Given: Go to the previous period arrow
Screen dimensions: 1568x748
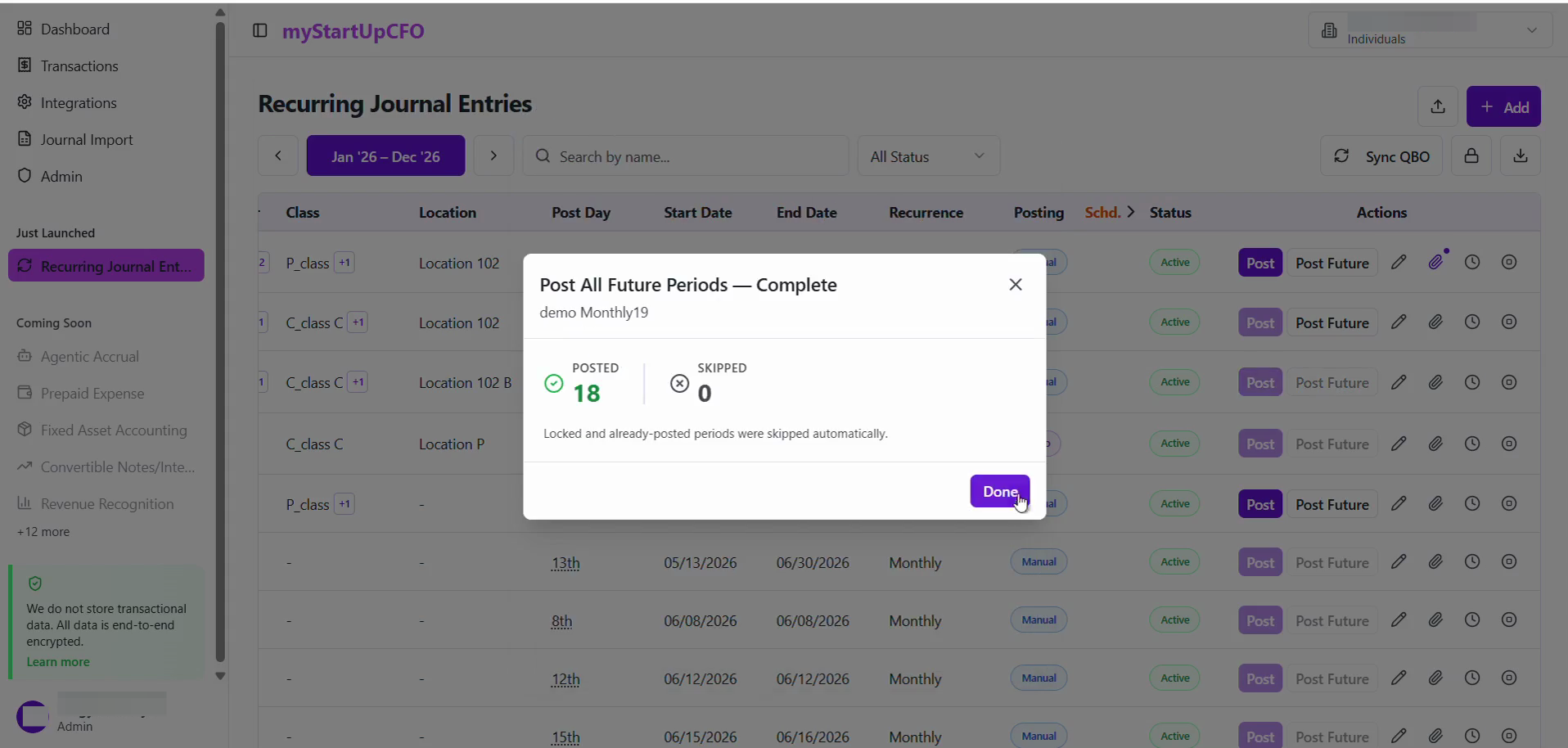Looking at the screenshot, I should [278, 155].
